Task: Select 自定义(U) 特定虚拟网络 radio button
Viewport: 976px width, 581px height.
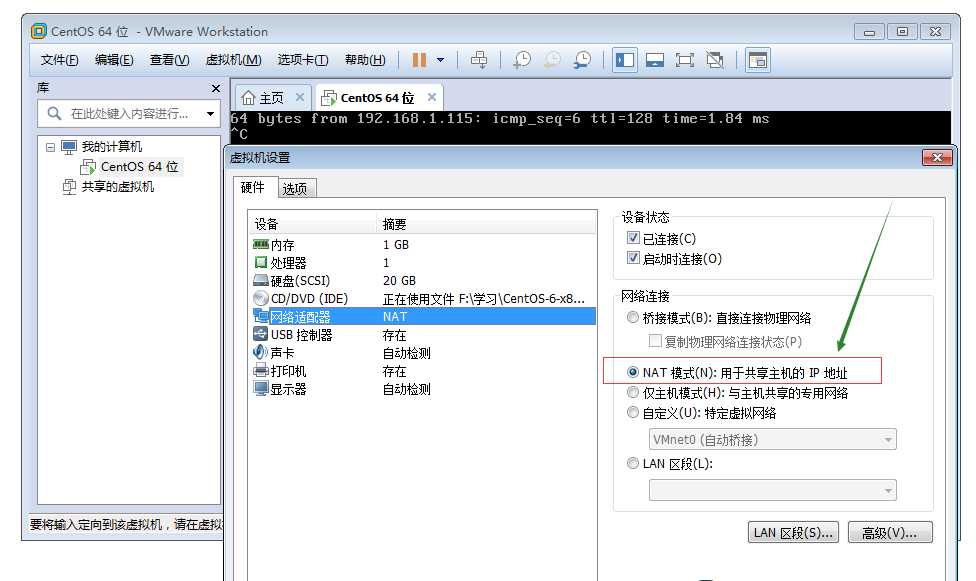Action: coord(633,413)
